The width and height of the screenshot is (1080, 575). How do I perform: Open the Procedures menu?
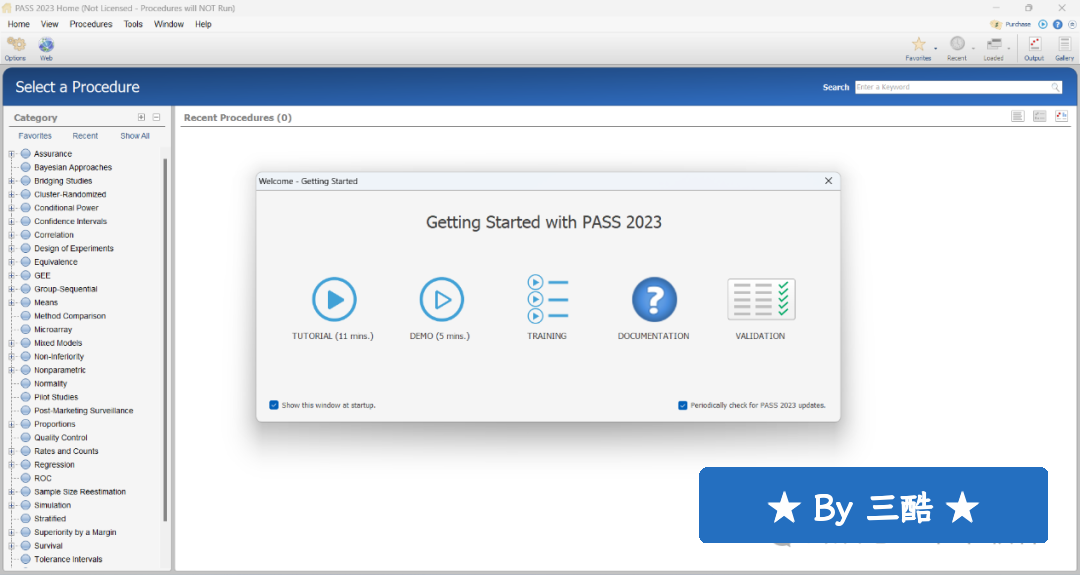91,24
